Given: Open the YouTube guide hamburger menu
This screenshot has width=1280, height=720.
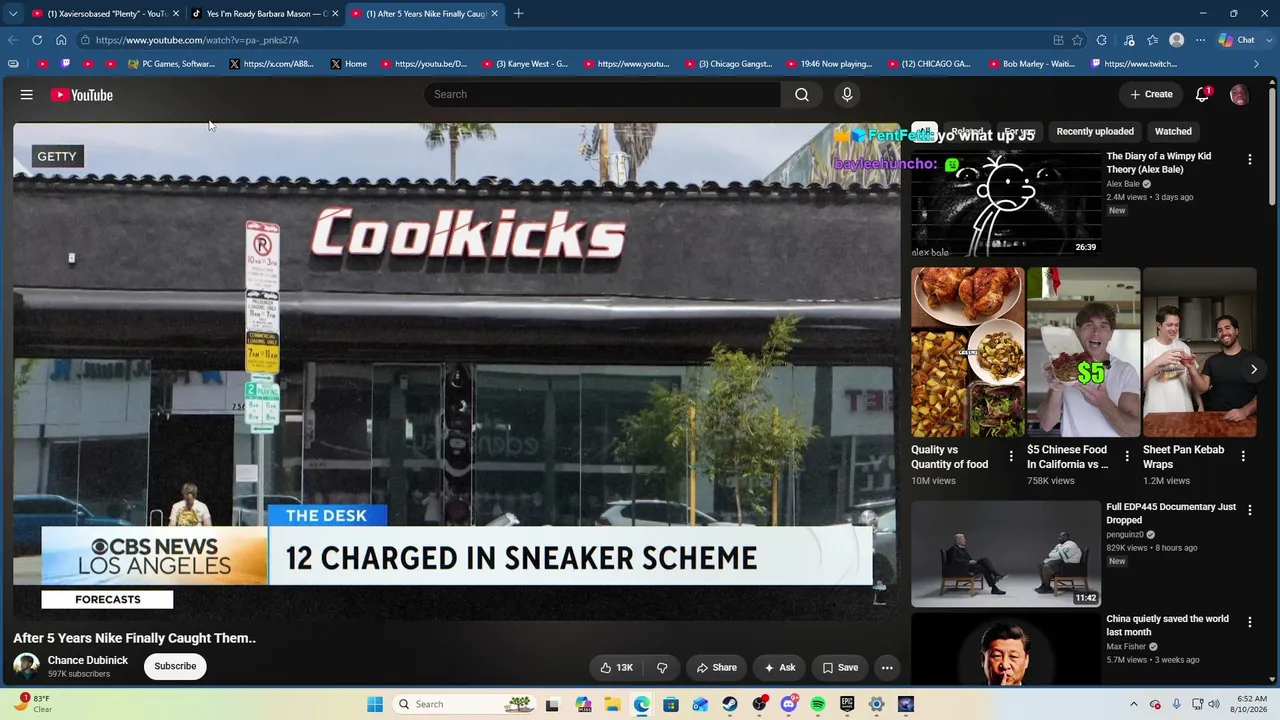Looking at the screenshot, I should click(27, 95).
